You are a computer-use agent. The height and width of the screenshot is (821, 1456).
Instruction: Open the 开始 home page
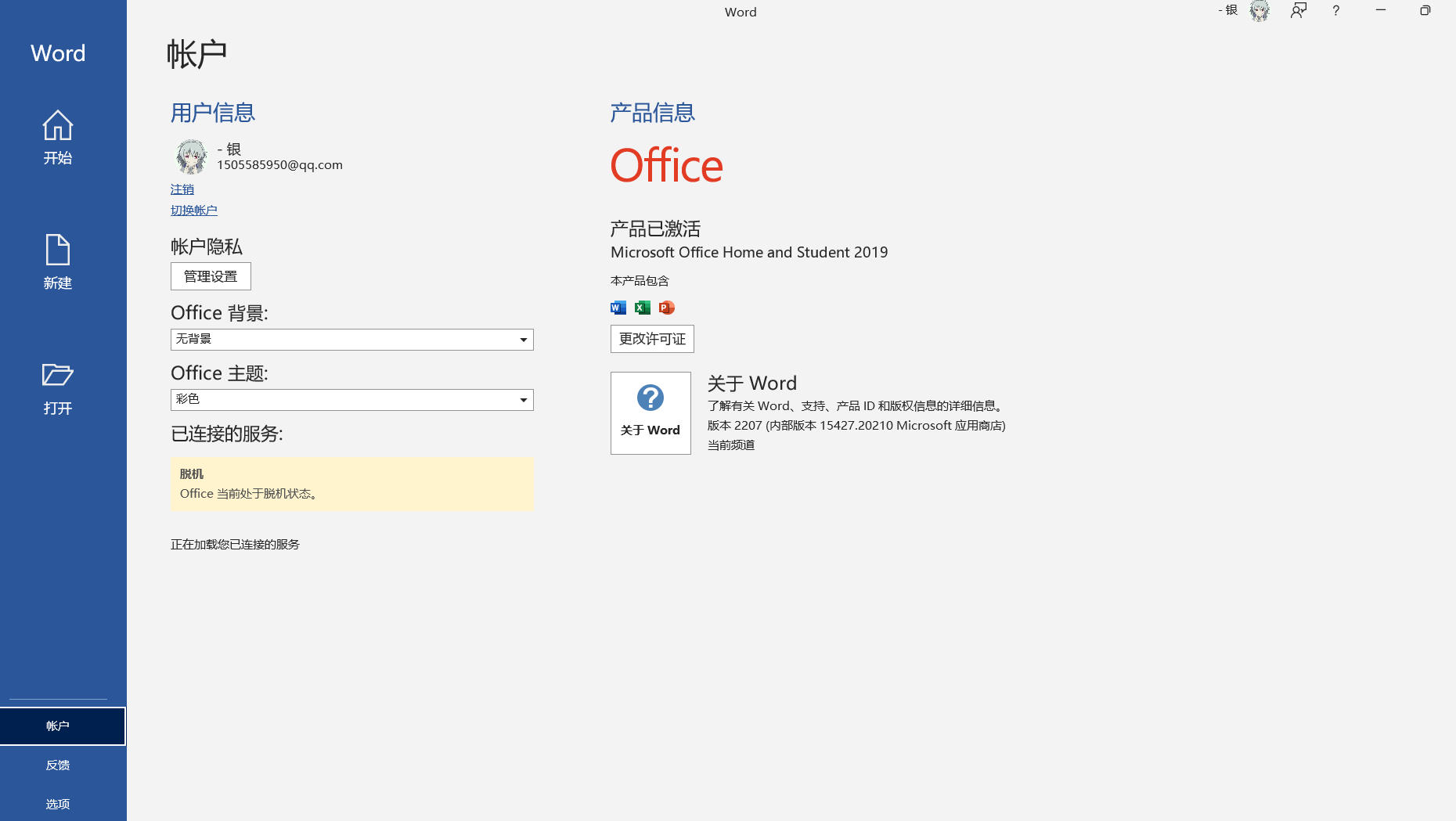pyautogui.click(x=58, y=137)
